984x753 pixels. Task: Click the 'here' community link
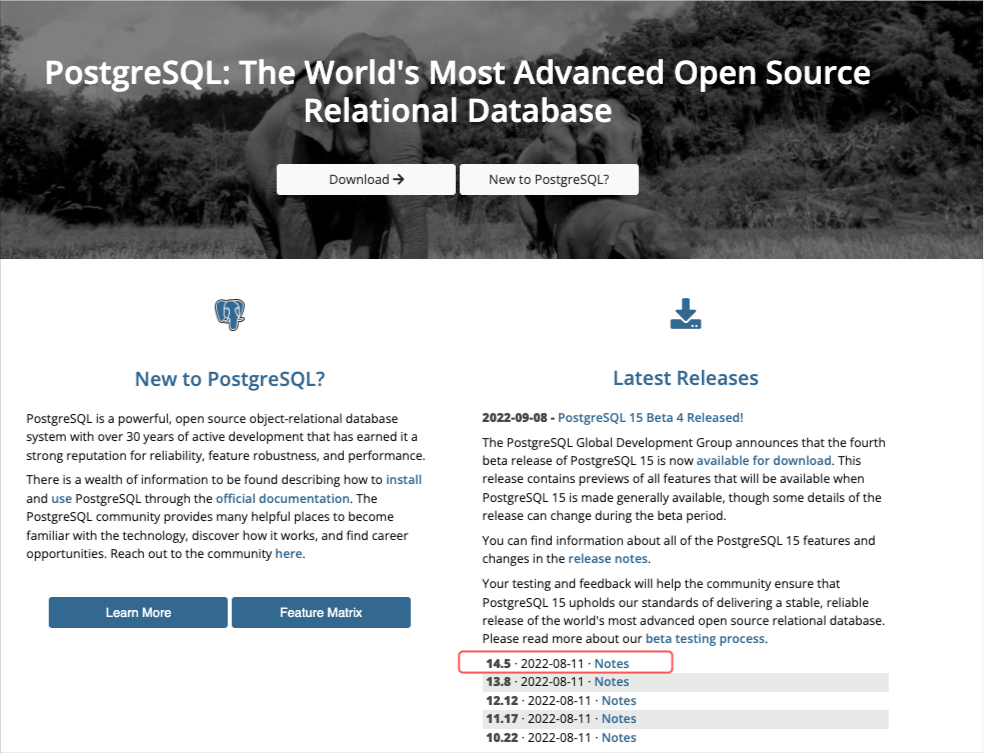[x=289, y=553]
